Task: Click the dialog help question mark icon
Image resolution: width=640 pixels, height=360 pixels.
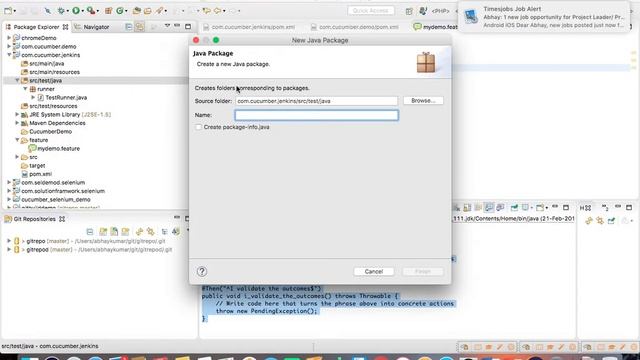Action: [x=202, y=271]
